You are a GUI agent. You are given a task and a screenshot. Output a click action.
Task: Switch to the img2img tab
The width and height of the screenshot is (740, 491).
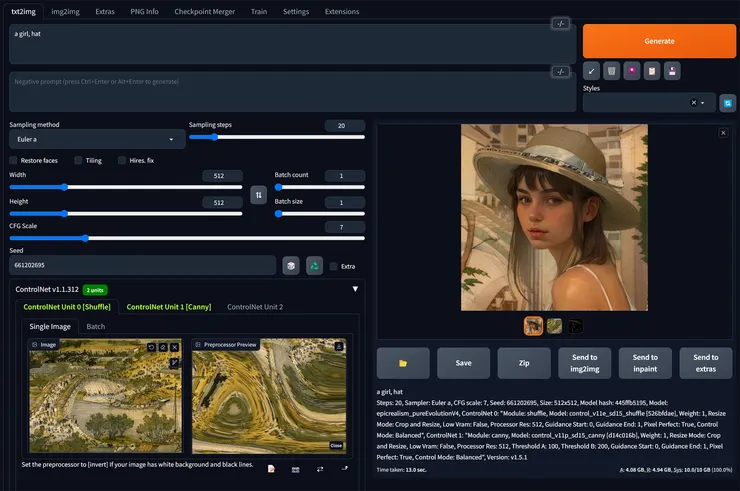pyautogui.click(x=64, y=12)
